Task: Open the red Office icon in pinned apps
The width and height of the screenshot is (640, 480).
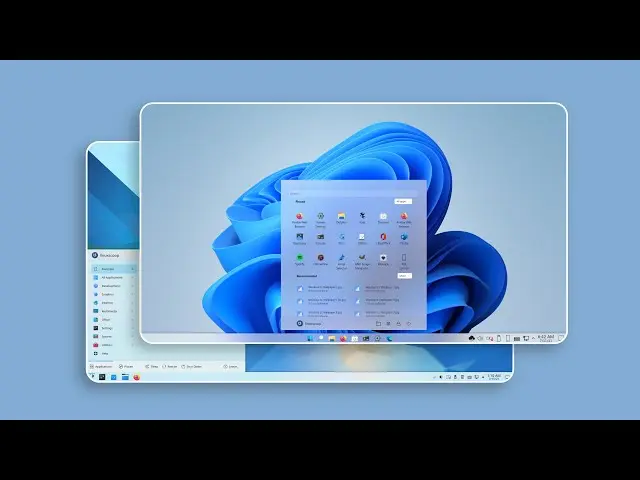Action: coord(383,237)
